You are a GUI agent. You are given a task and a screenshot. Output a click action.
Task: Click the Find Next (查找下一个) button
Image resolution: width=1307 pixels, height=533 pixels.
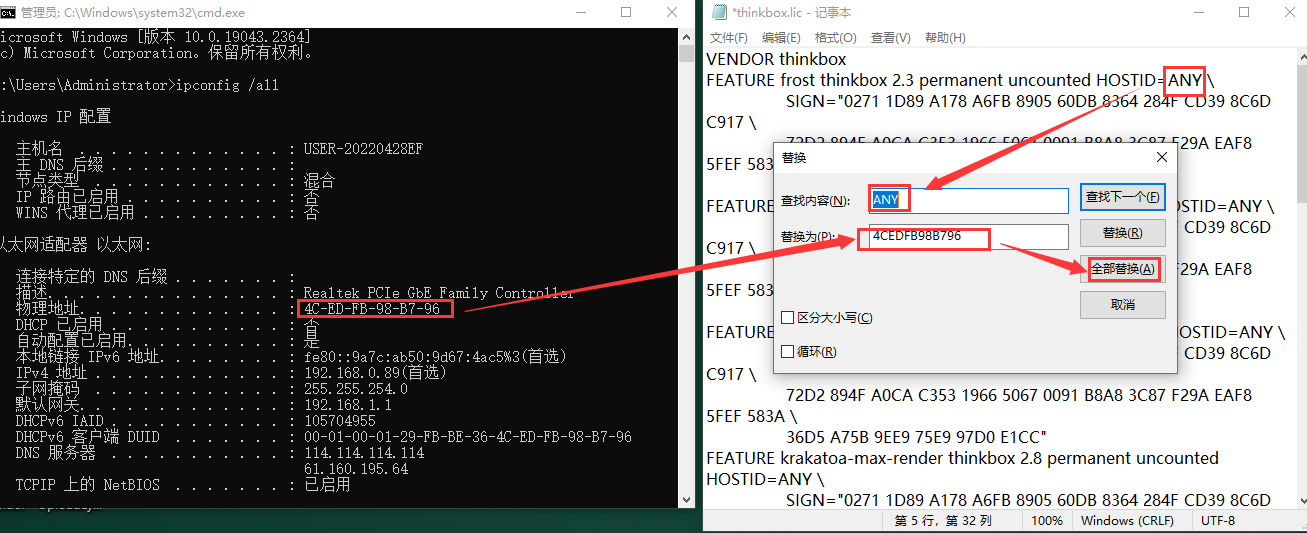(x=1122, y=197)
